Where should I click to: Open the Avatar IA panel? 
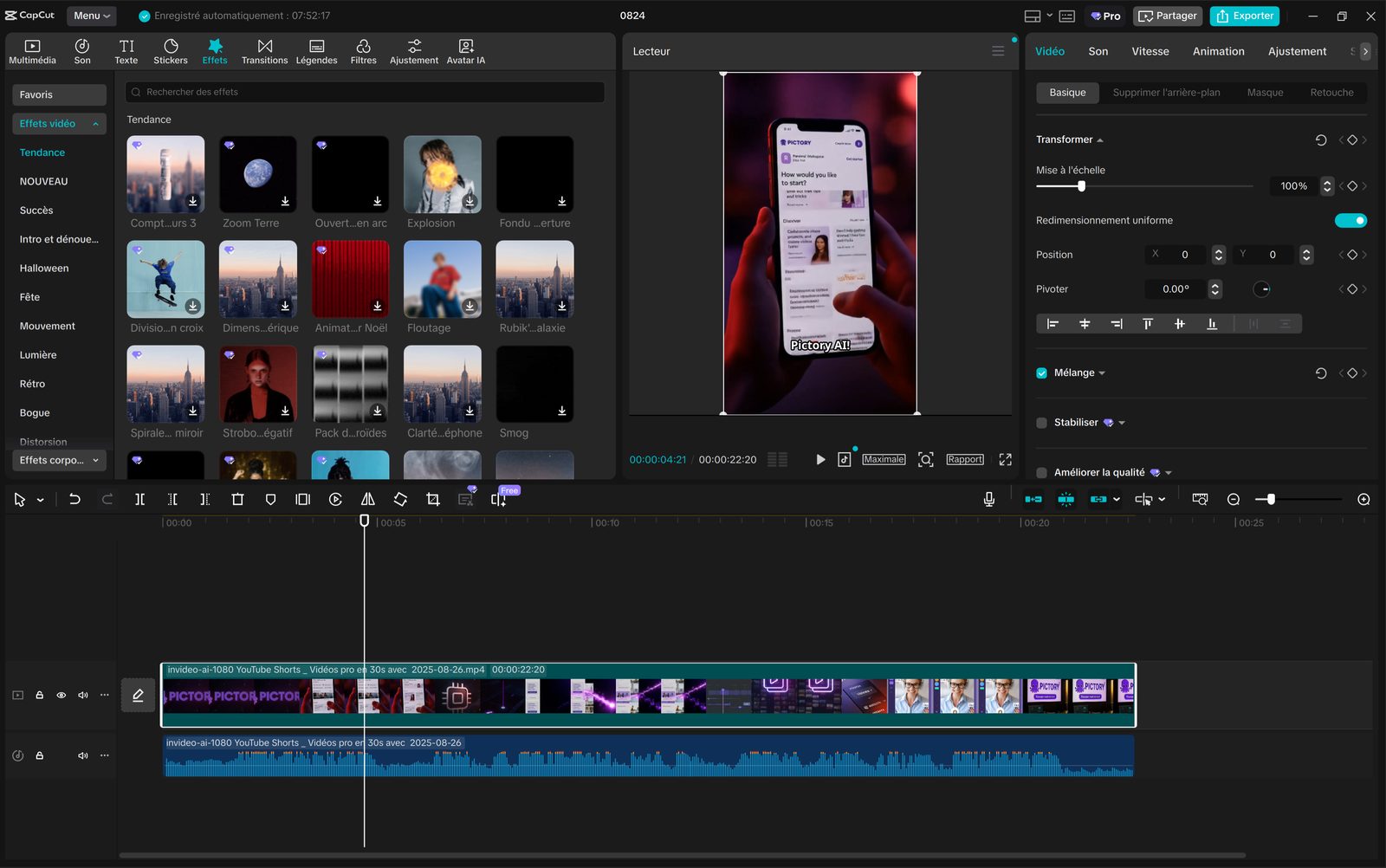coord(465,50)
